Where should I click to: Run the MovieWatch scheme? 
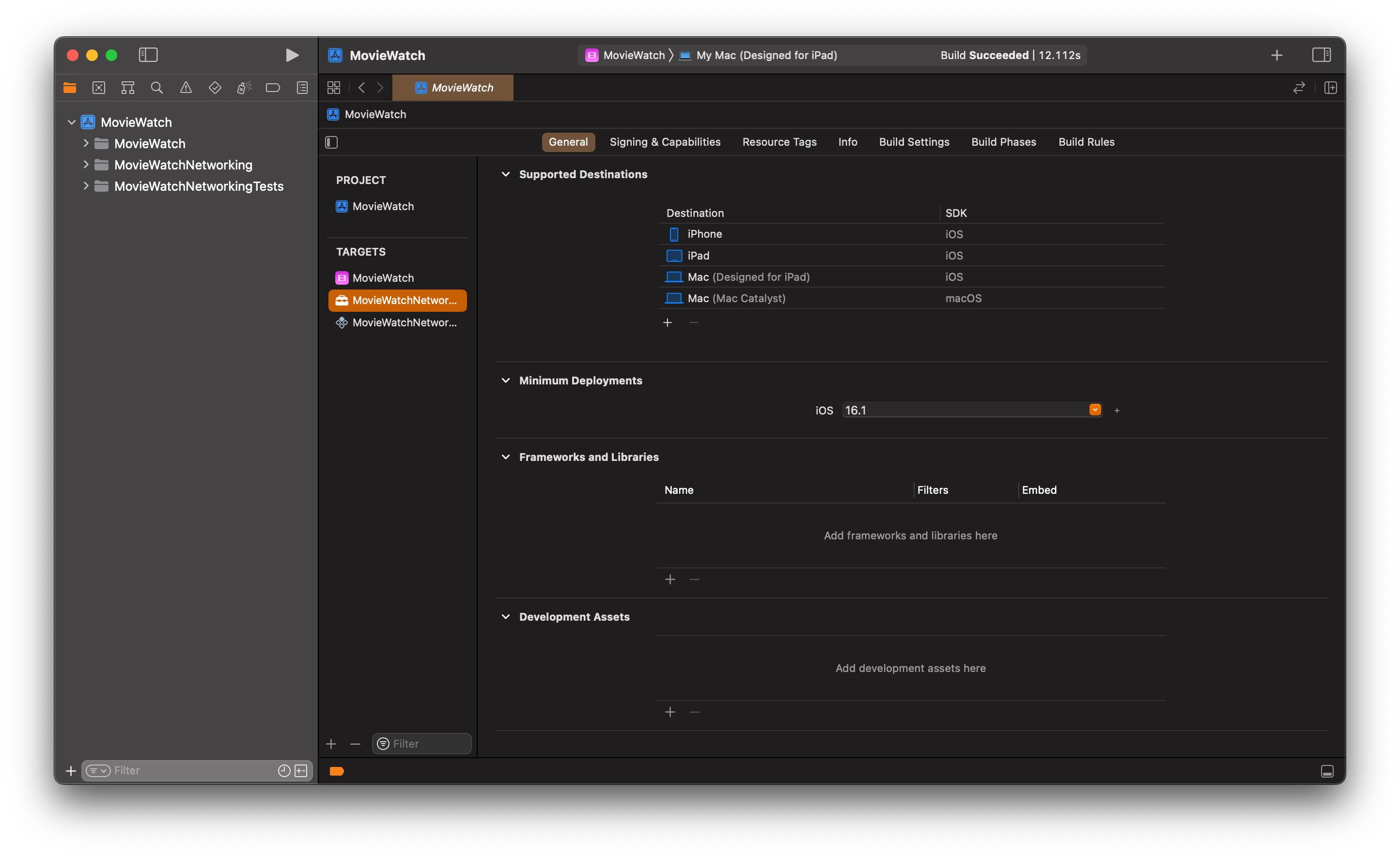point(292,55)
